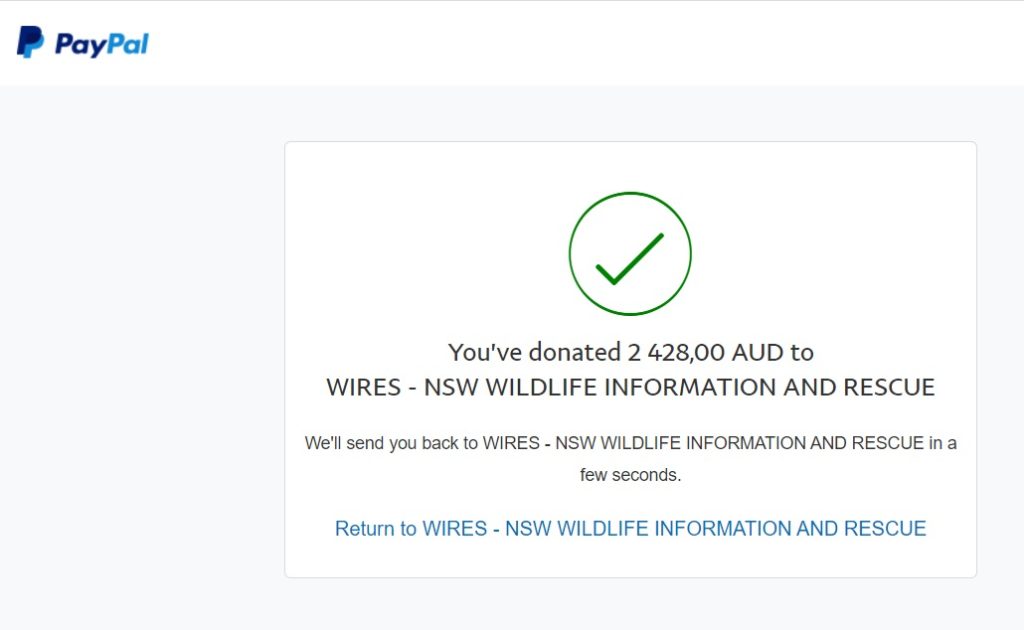The height and width of the screenshot is (630, 1024).
Task: Open the Return to WIRES link
Action: point(630,528)
